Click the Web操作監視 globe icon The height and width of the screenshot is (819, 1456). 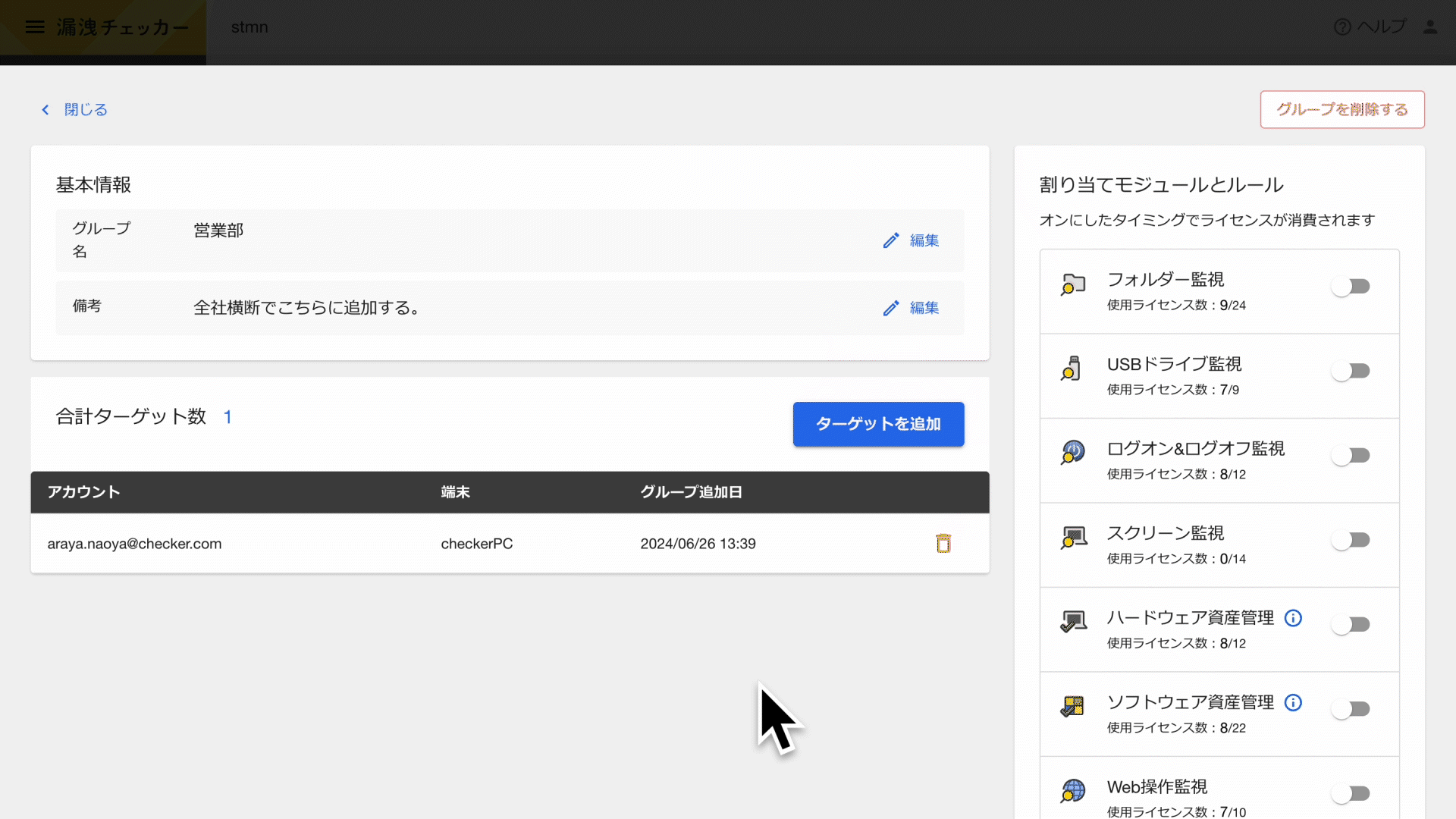(1073, 791)
